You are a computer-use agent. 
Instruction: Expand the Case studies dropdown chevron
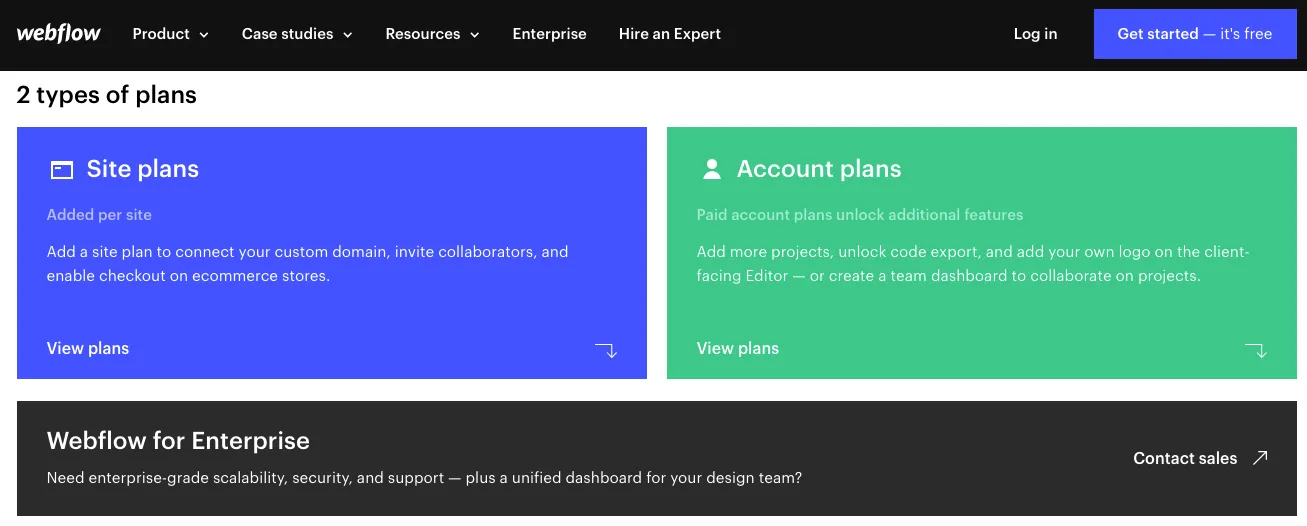348,35
